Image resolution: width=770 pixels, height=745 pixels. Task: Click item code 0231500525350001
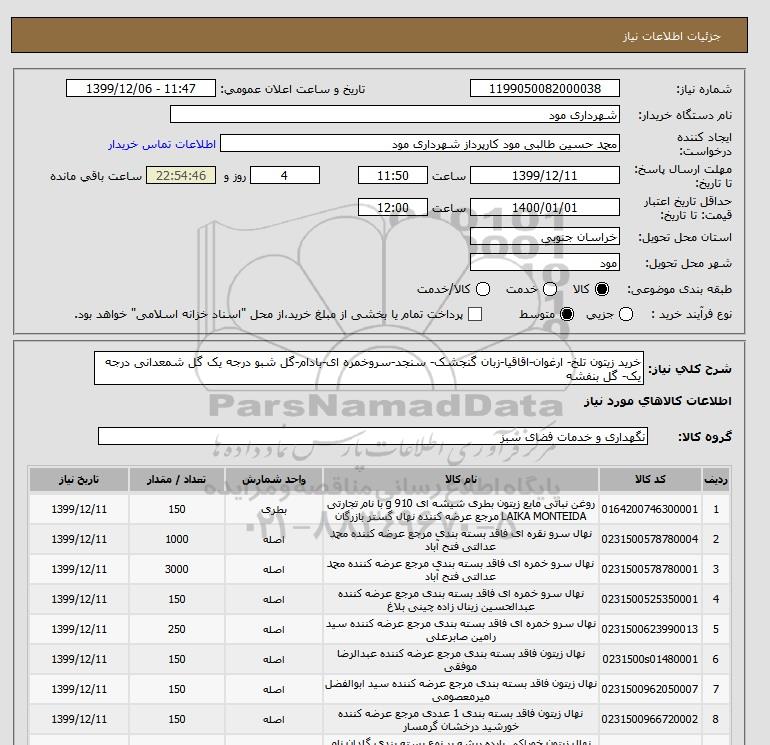[x=650, y=599]
